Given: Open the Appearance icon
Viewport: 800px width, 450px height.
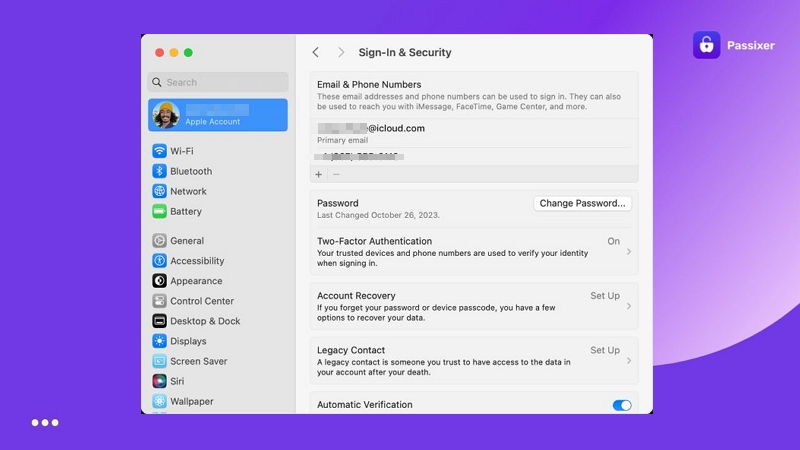Looking at the screenshot, I should tap(159, 281).
